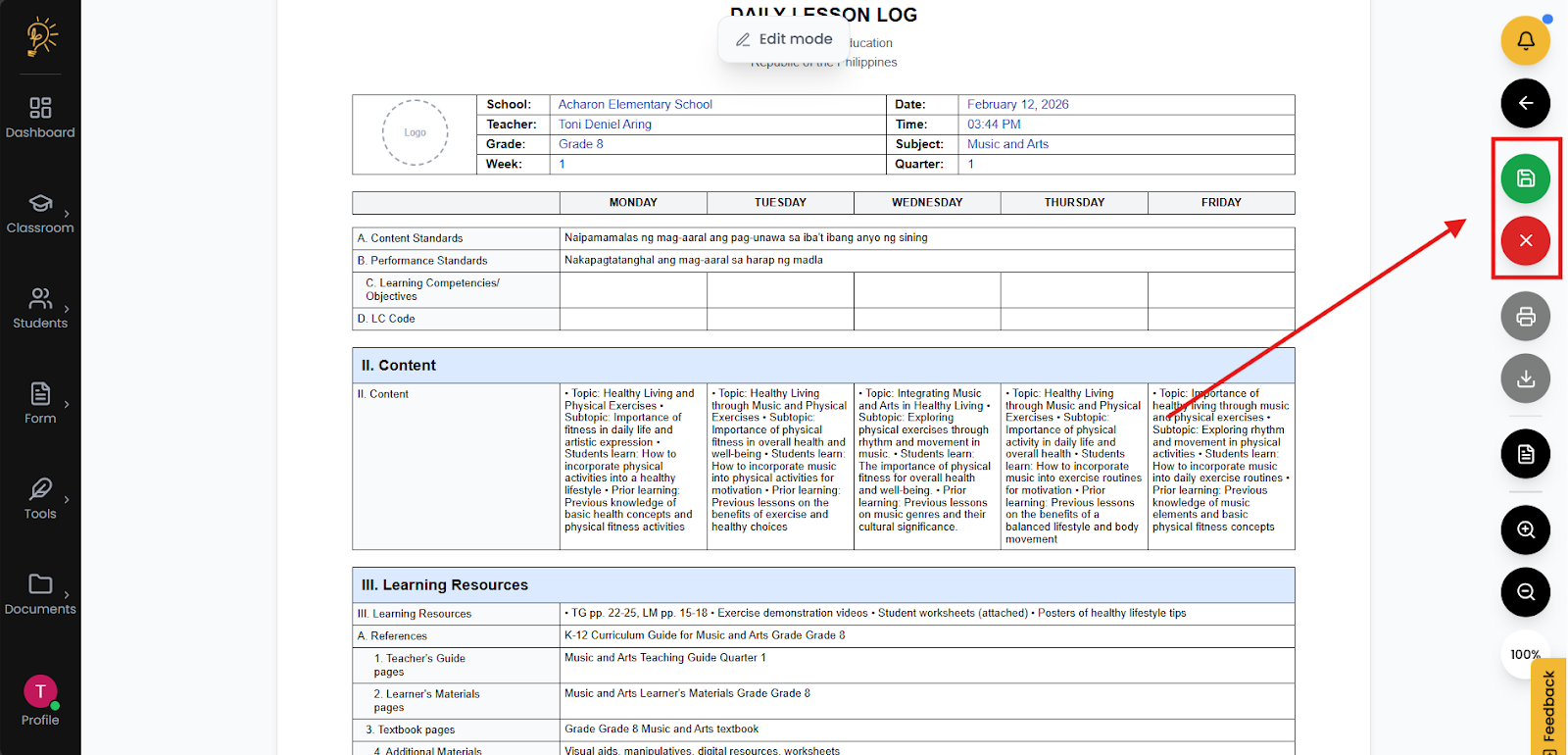Open the black document page icon
Viewport: 1568px width, 755px height.
1525,454
